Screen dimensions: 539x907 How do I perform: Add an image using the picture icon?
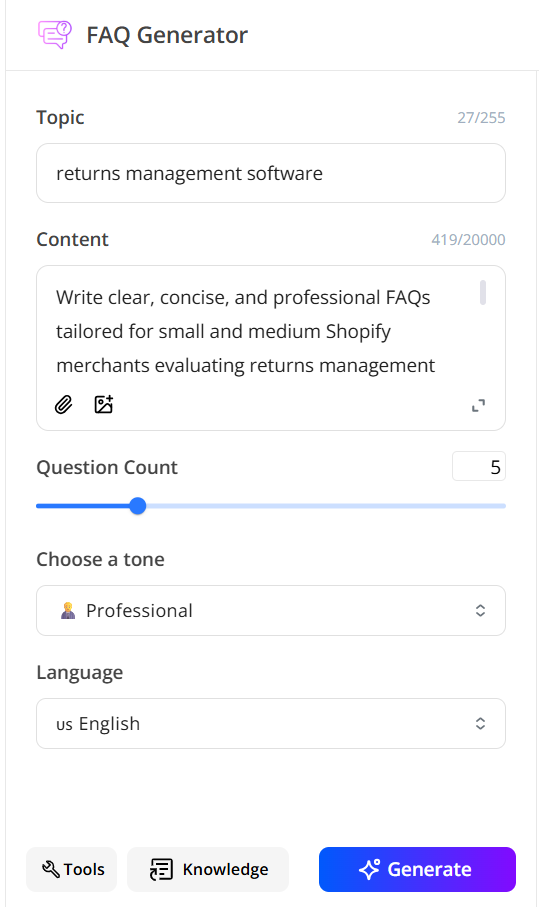pos(104,404)
